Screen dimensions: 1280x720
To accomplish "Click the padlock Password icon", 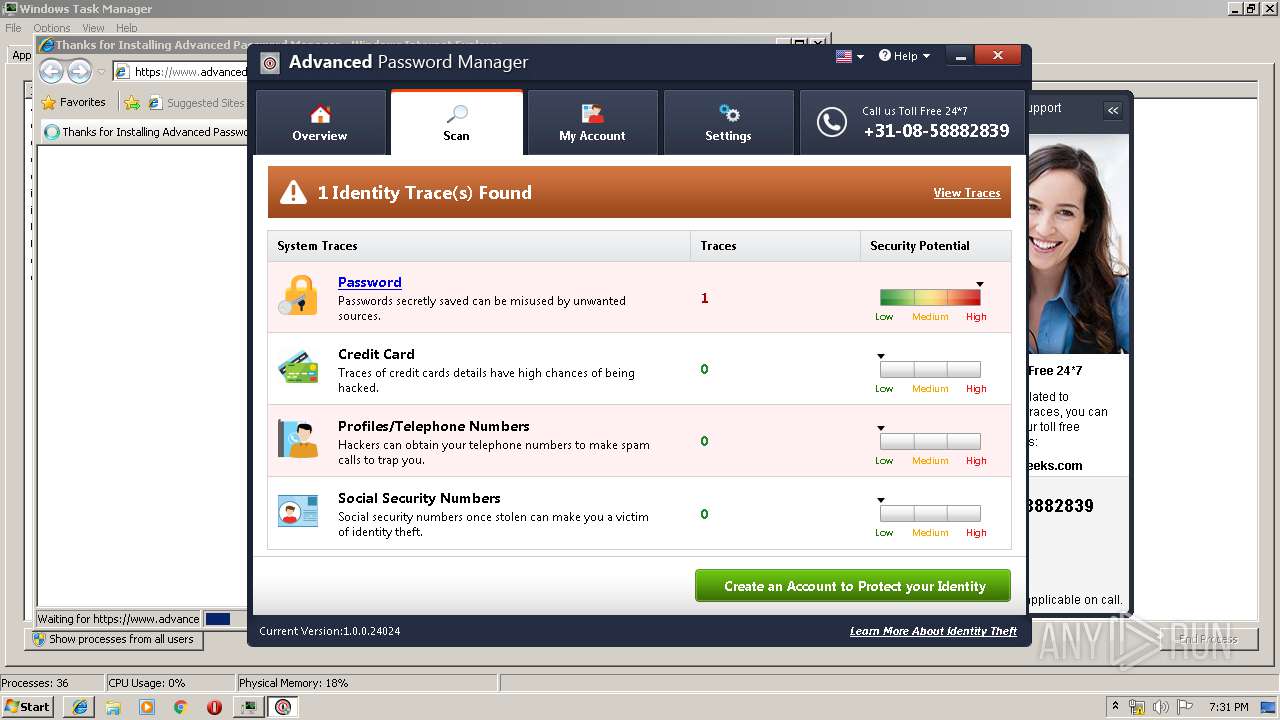I will [x=298, y=296].
